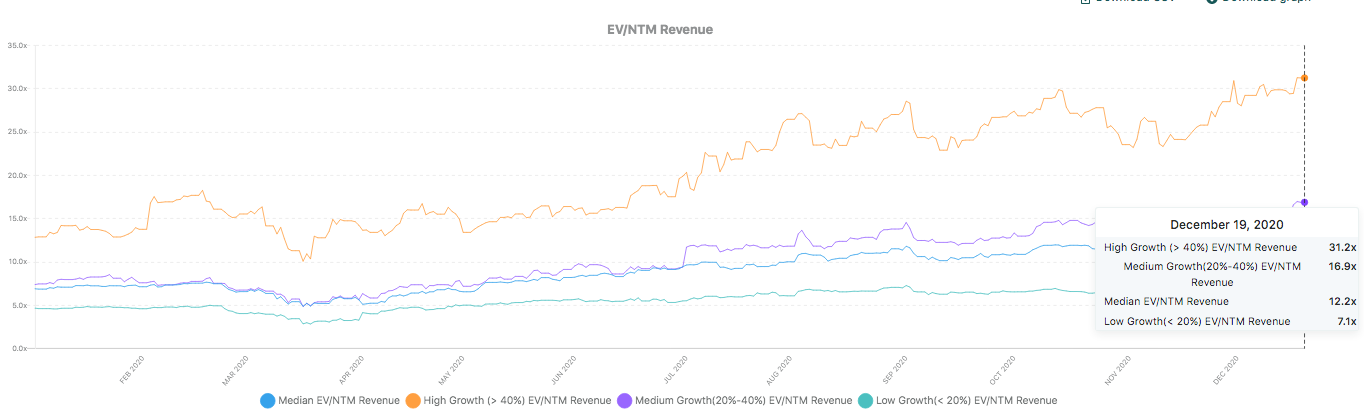Toggle the Low Growth(< 20%) legend series

(957, 400)
